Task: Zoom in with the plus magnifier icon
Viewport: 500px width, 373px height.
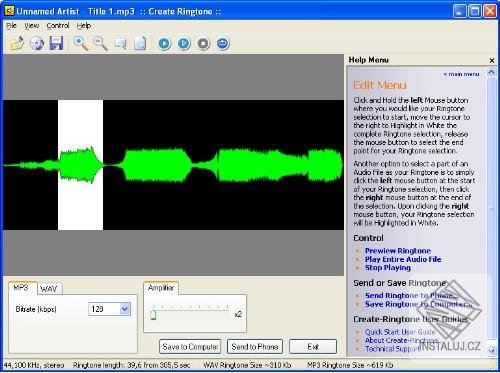Action: click(x=81, y=43)
